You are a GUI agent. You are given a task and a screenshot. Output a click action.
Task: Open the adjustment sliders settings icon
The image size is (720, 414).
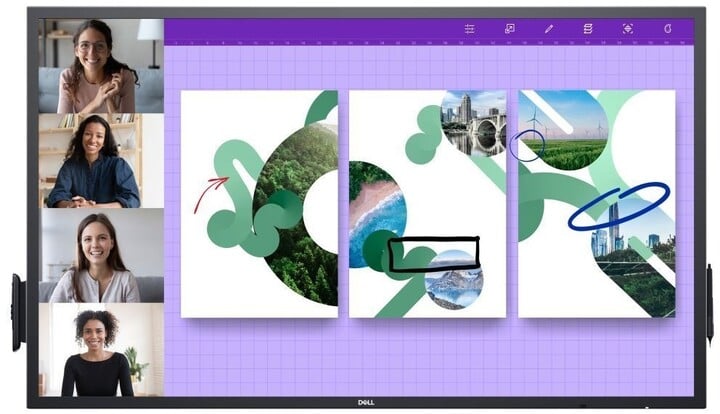coord(469,29)
